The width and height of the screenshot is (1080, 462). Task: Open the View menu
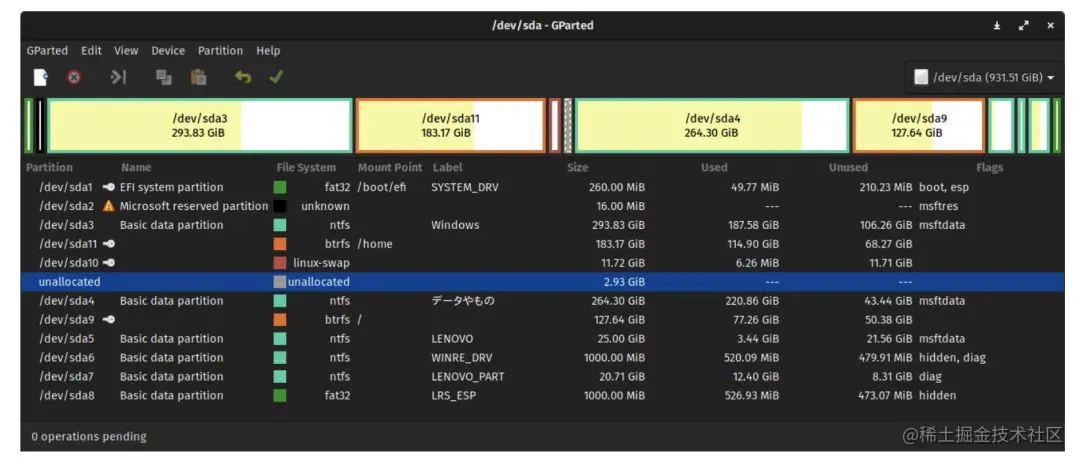(x=126, y=51)
